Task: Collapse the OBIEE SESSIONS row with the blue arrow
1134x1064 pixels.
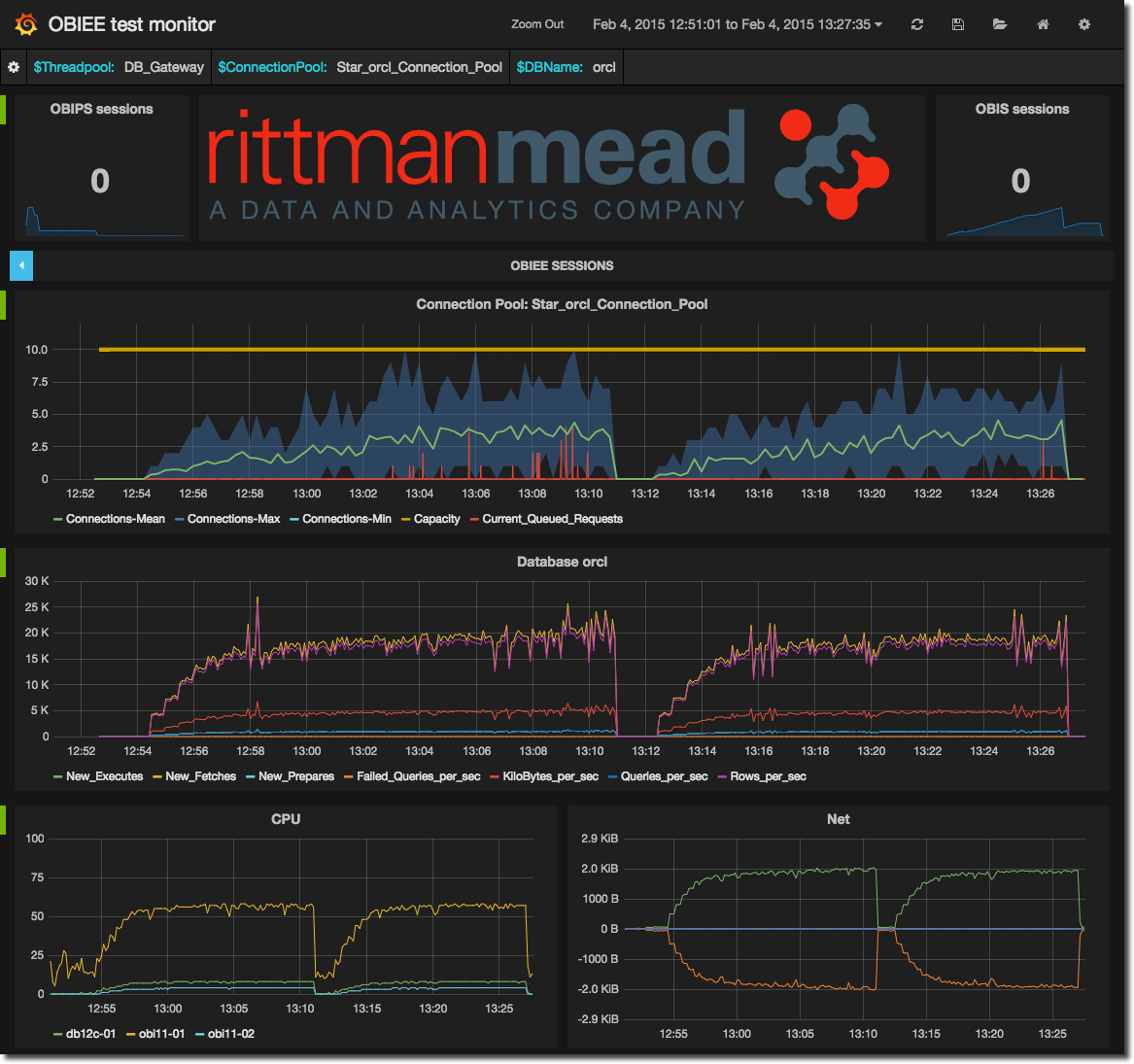Action: tap(21, 265)
